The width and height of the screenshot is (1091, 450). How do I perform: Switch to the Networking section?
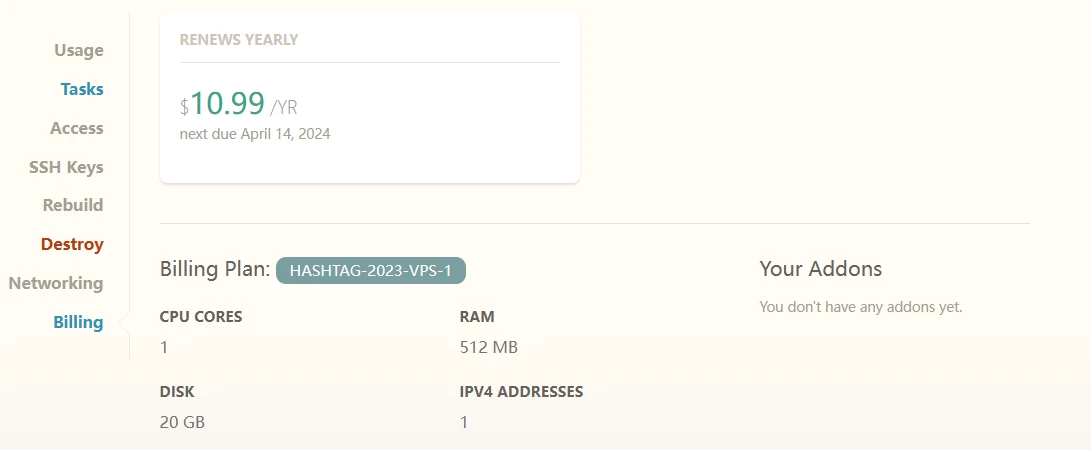(x=56, y=283)
